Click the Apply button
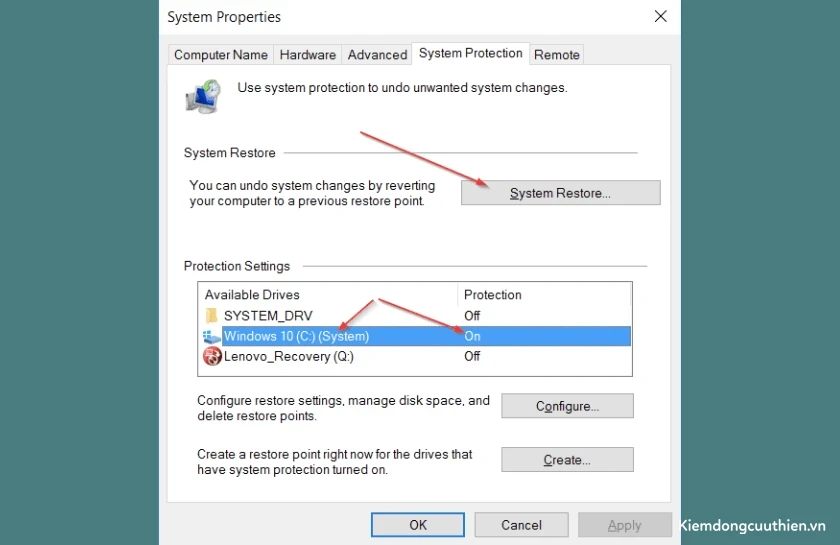The width and height of the screenshot is (840, 545). [x=625, y=525]
